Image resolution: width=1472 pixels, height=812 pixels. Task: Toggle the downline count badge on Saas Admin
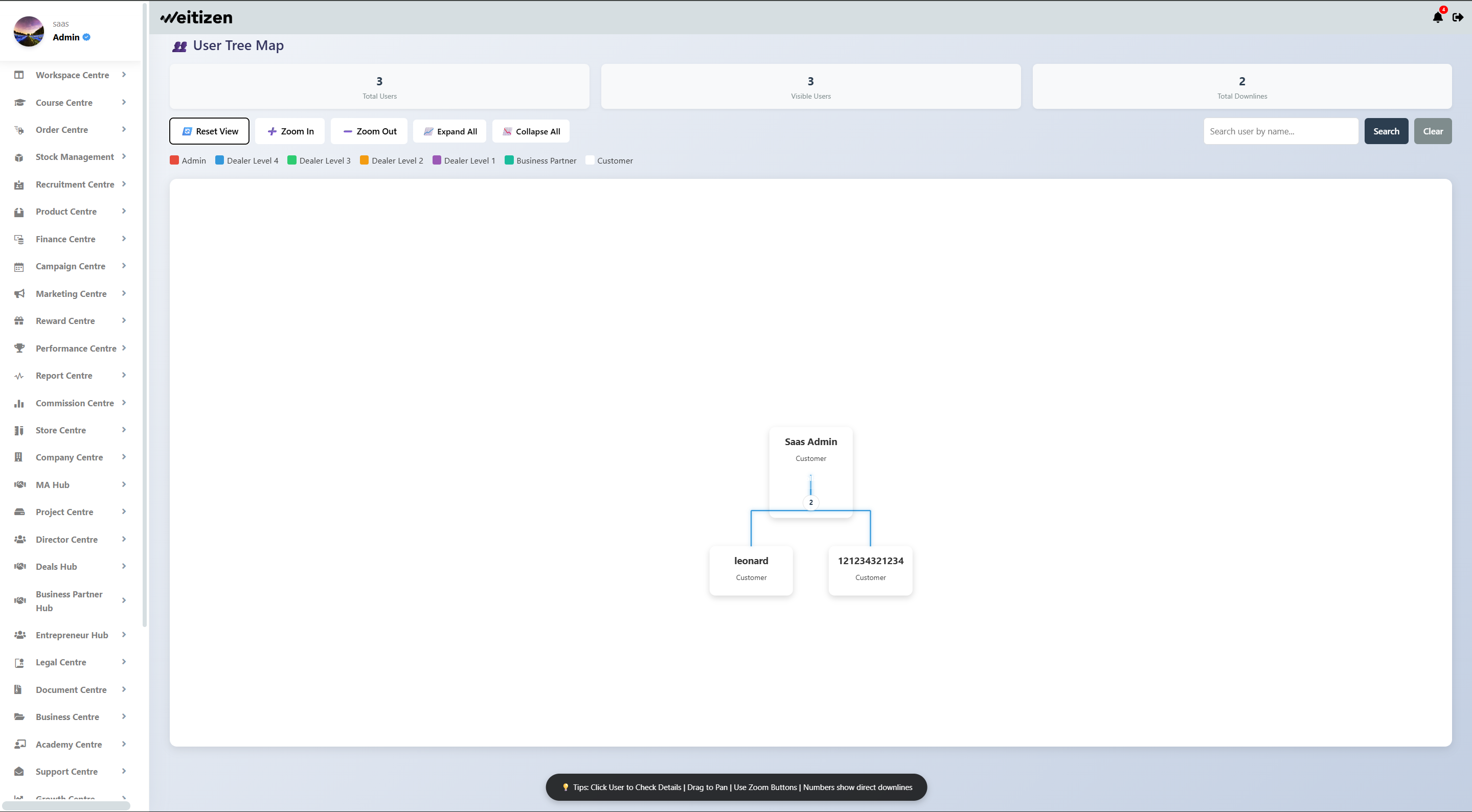pos(810,502)
